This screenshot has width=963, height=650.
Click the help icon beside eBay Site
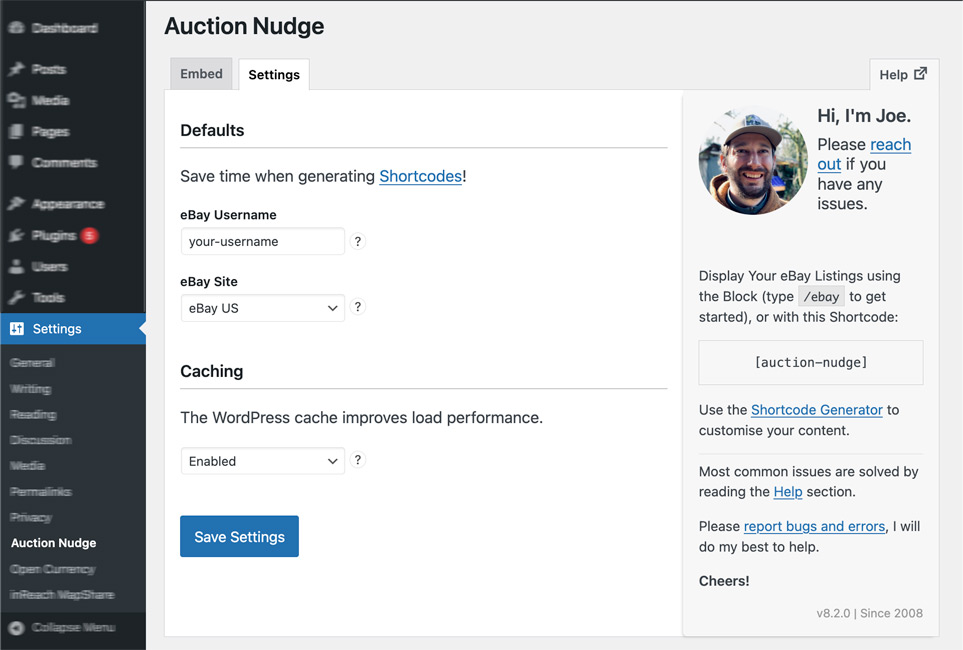coord(358,307)
